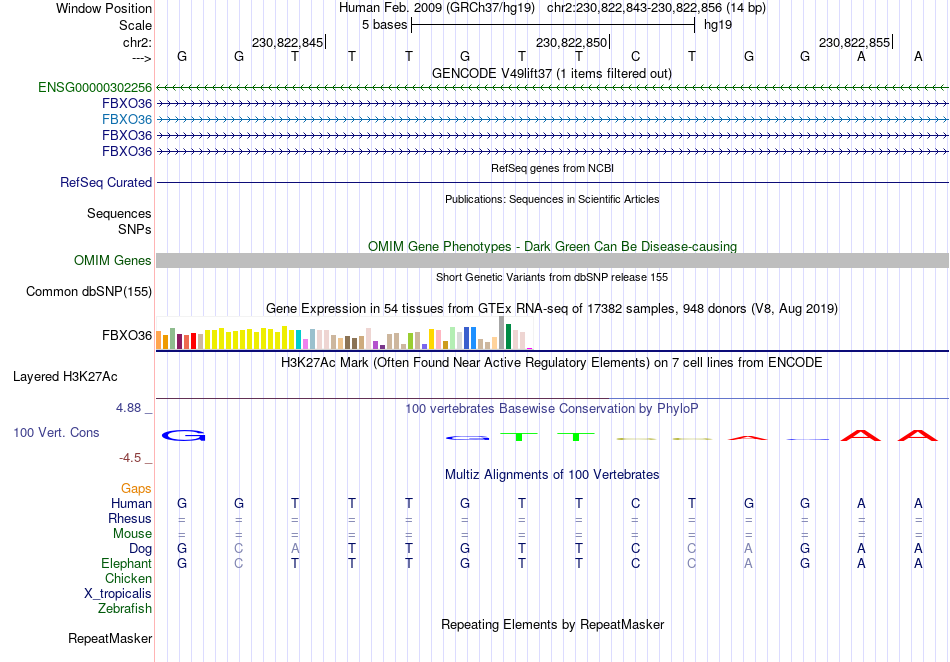Click tallest gray bar in GTEx chart
This screenshot has height=662, width=950.
coord(501,333)
